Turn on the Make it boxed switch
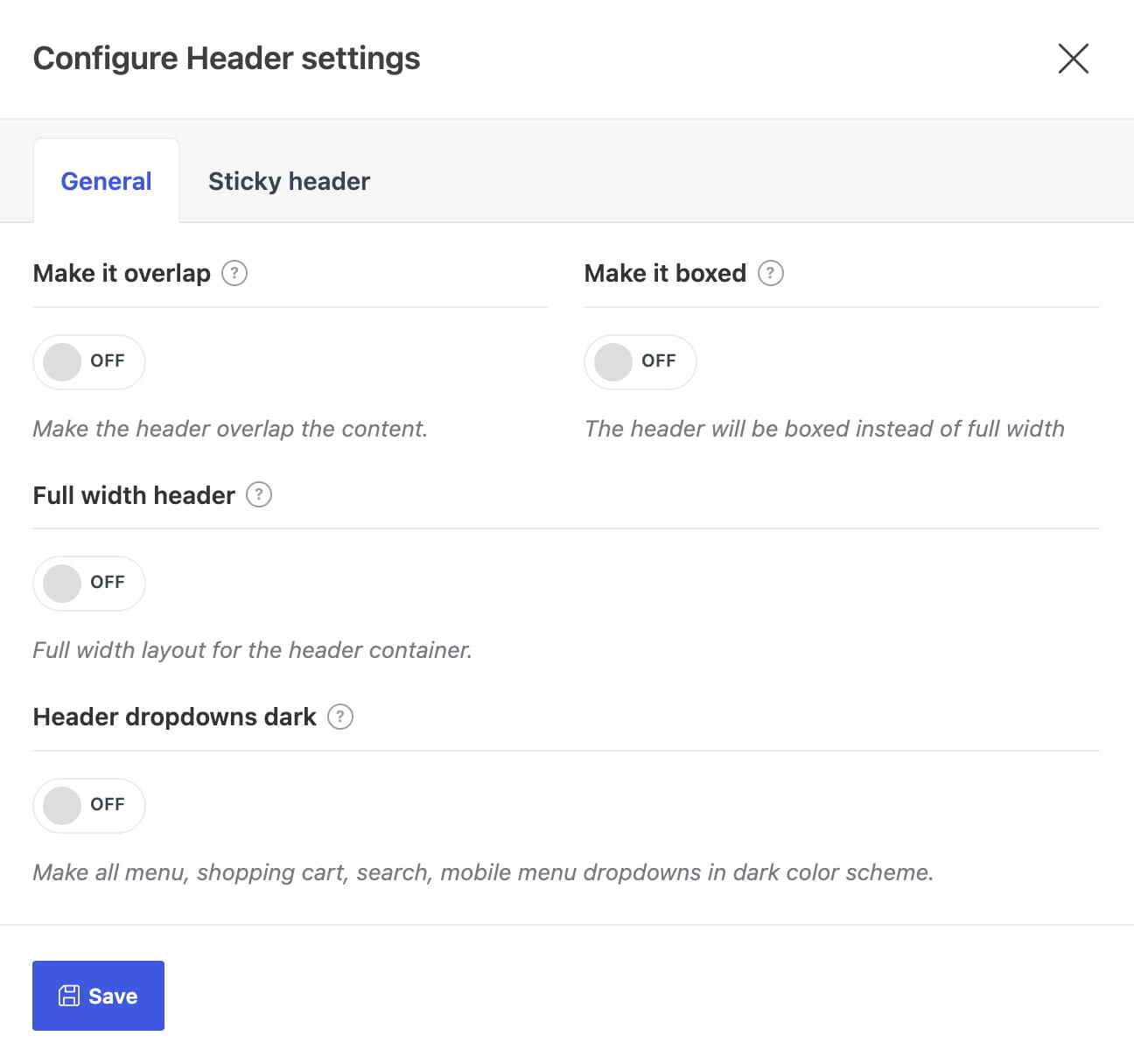The width and height of the screenshot is (1134, 1064). 640,361
